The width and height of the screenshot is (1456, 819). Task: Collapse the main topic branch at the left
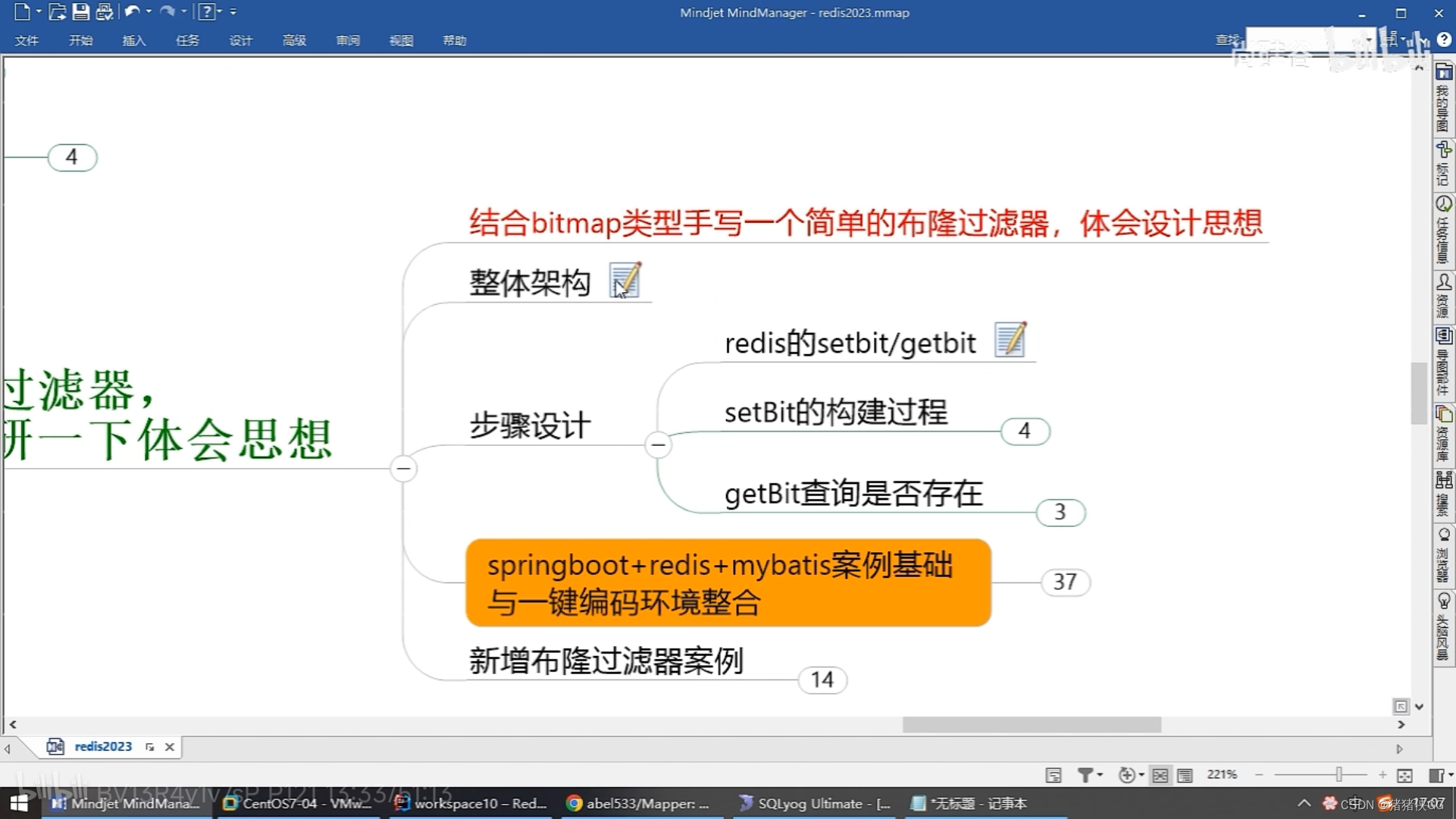point(403,469)
